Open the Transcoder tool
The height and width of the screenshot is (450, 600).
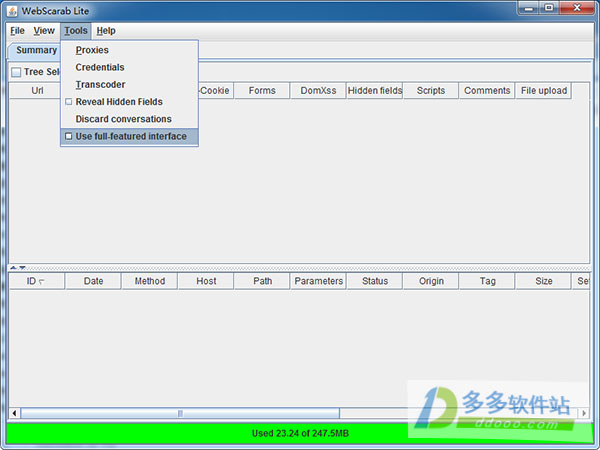(129, 85)
